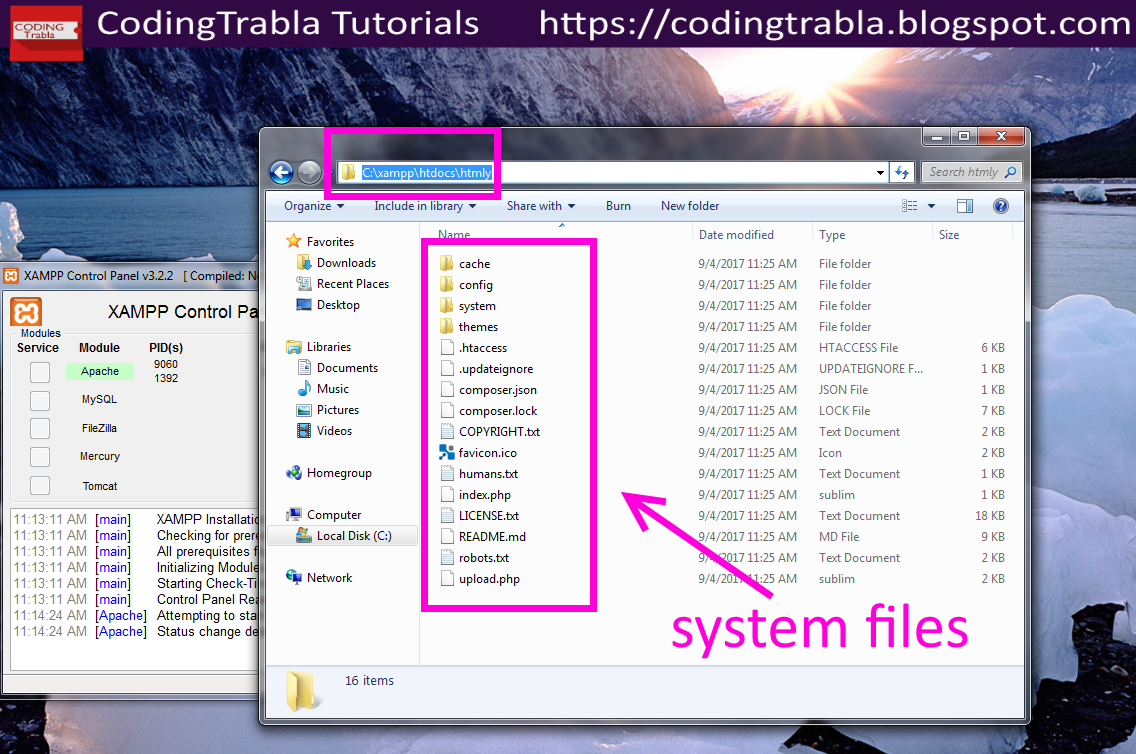The height and width of the screenshot is (754, 1136).
Task: Click the search magnifier icon
Action: pyautogui.click(x=1011, y=172)
